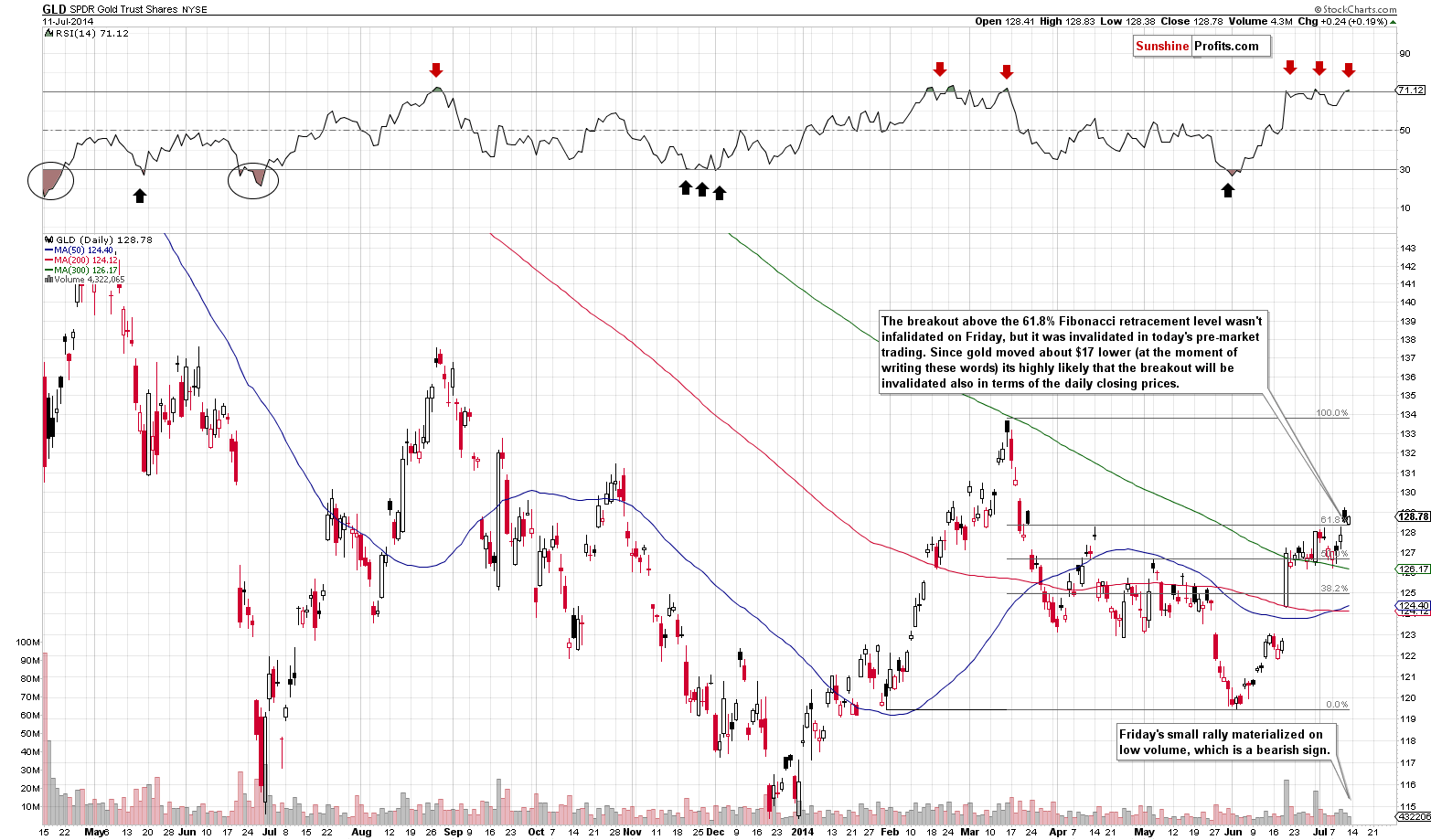Click the 'Feb' label on the date axis

pyautogui.click(x=891, y=832)
